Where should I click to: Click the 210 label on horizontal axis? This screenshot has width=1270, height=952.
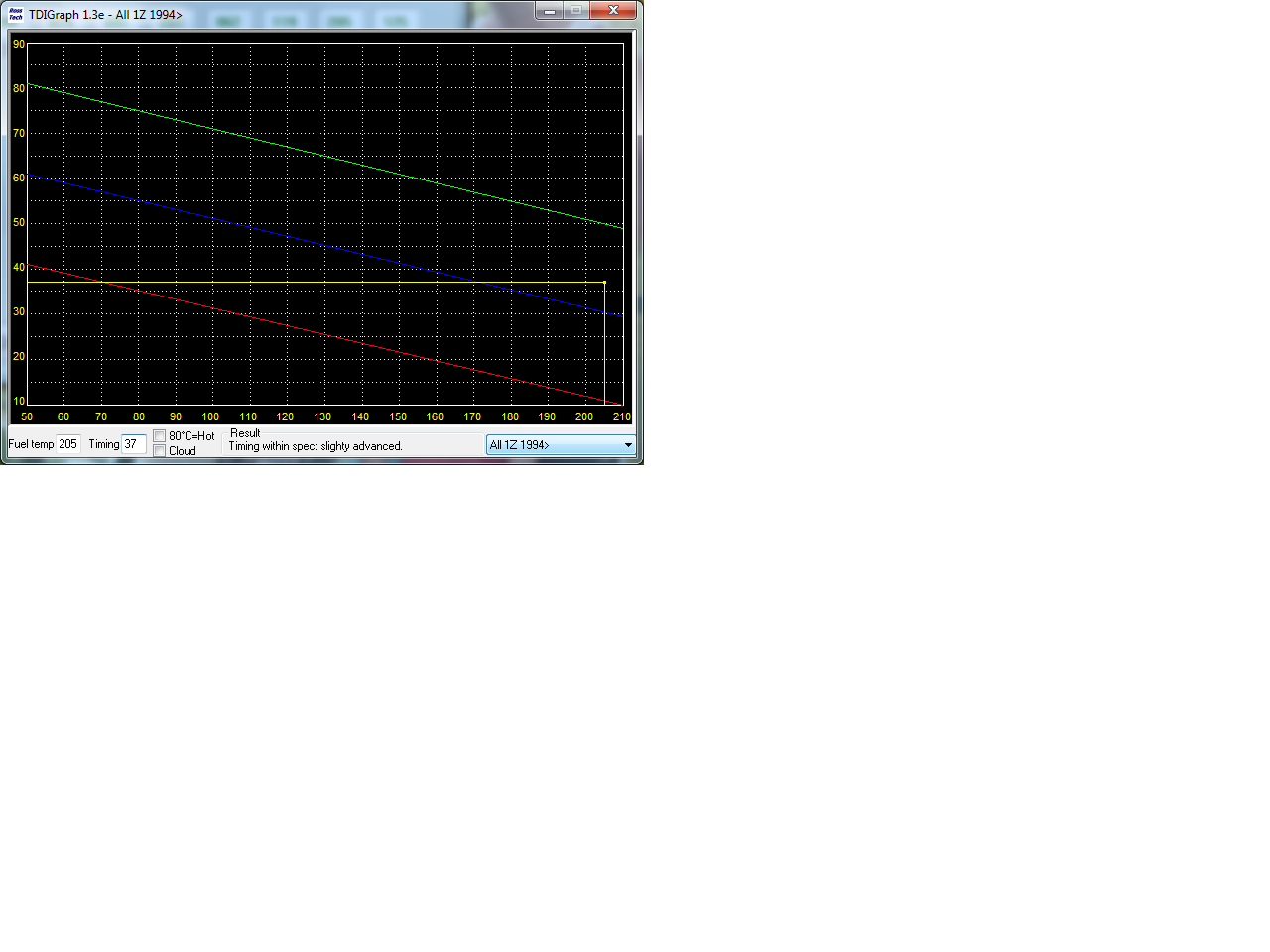621,417
